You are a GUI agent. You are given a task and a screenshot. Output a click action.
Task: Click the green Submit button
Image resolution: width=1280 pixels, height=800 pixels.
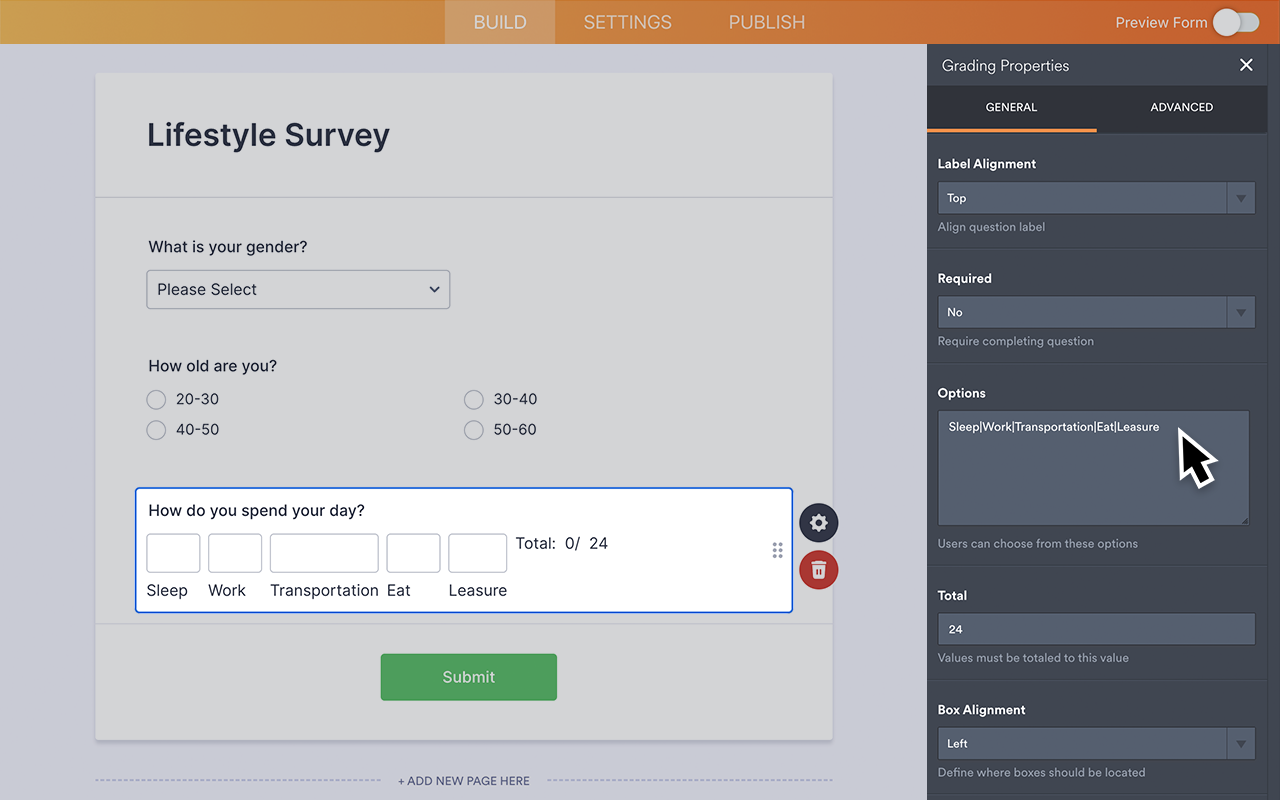tap(468, 677)
